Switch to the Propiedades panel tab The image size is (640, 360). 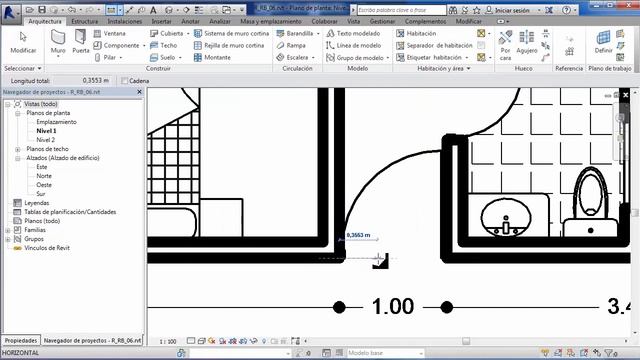coord(21,340)
